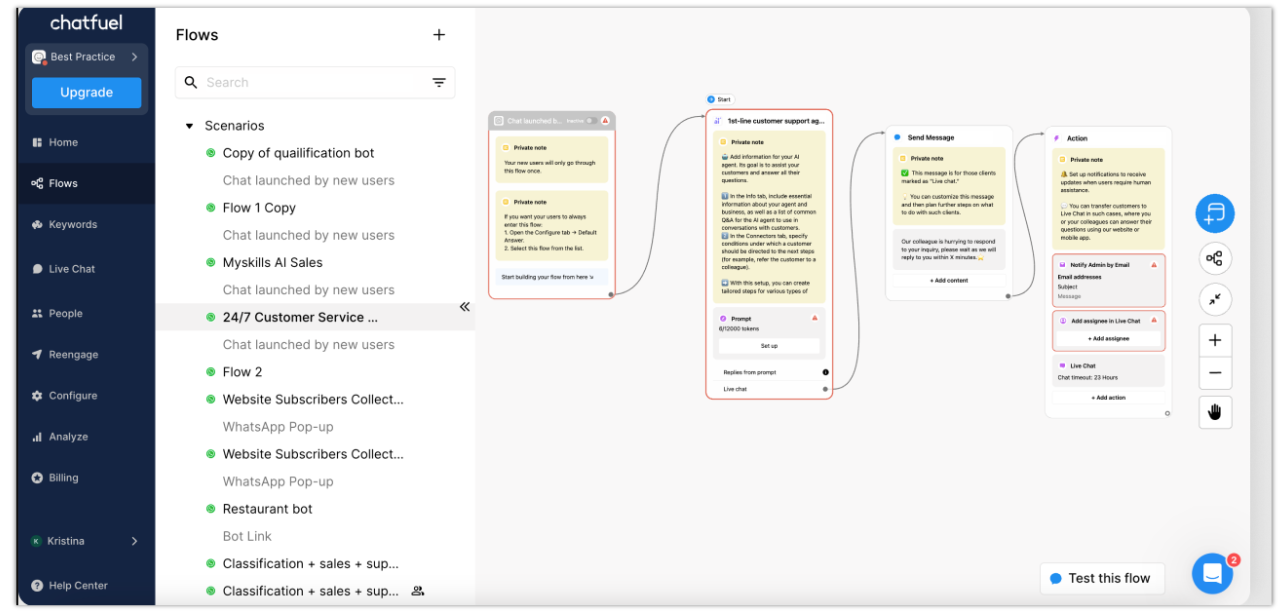Viewport: 1288px width, 613px height.
Task: Click Add content in Send Message block
Action: [949, 281]
